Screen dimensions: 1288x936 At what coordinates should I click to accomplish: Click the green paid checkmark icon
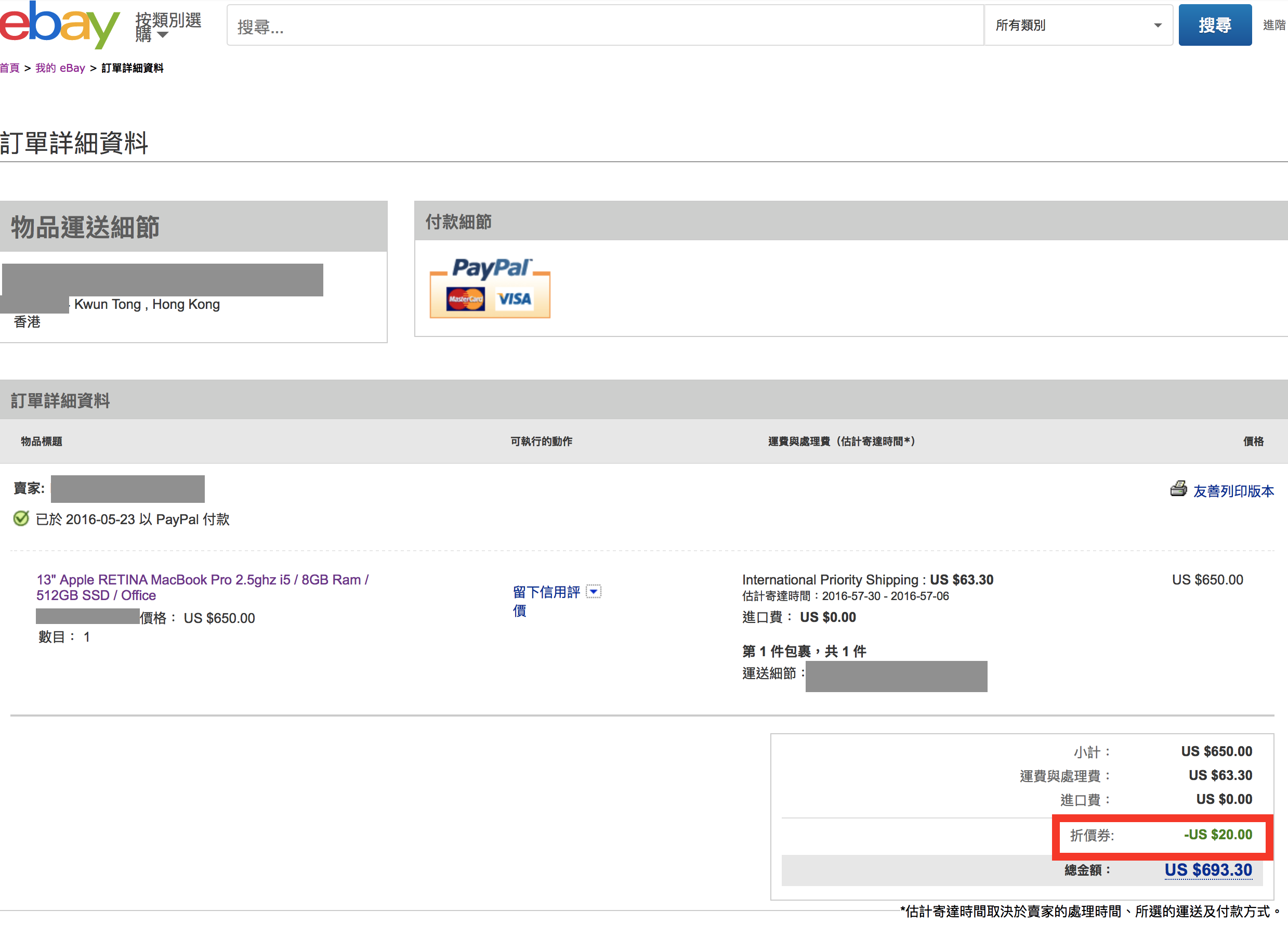tap(21, 518)
